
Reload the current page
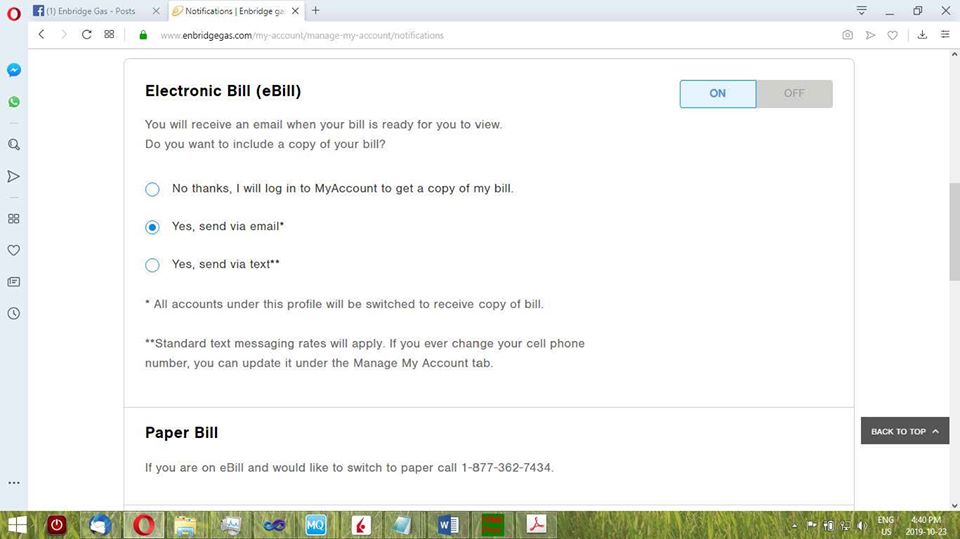tap(87, 34)
